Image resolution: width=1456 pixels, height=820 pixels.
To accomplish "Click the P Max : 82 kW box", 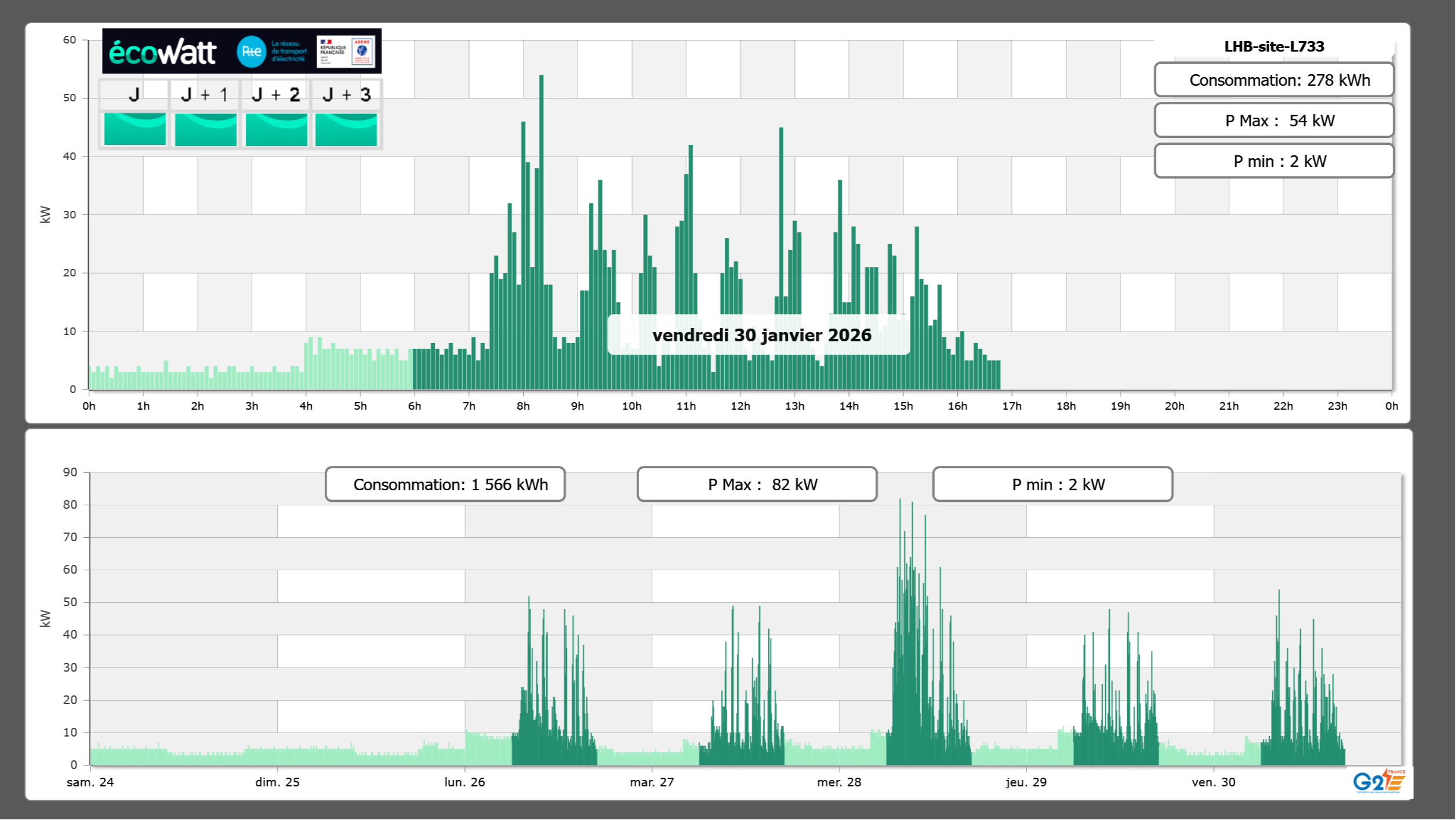I will point(757,484).
